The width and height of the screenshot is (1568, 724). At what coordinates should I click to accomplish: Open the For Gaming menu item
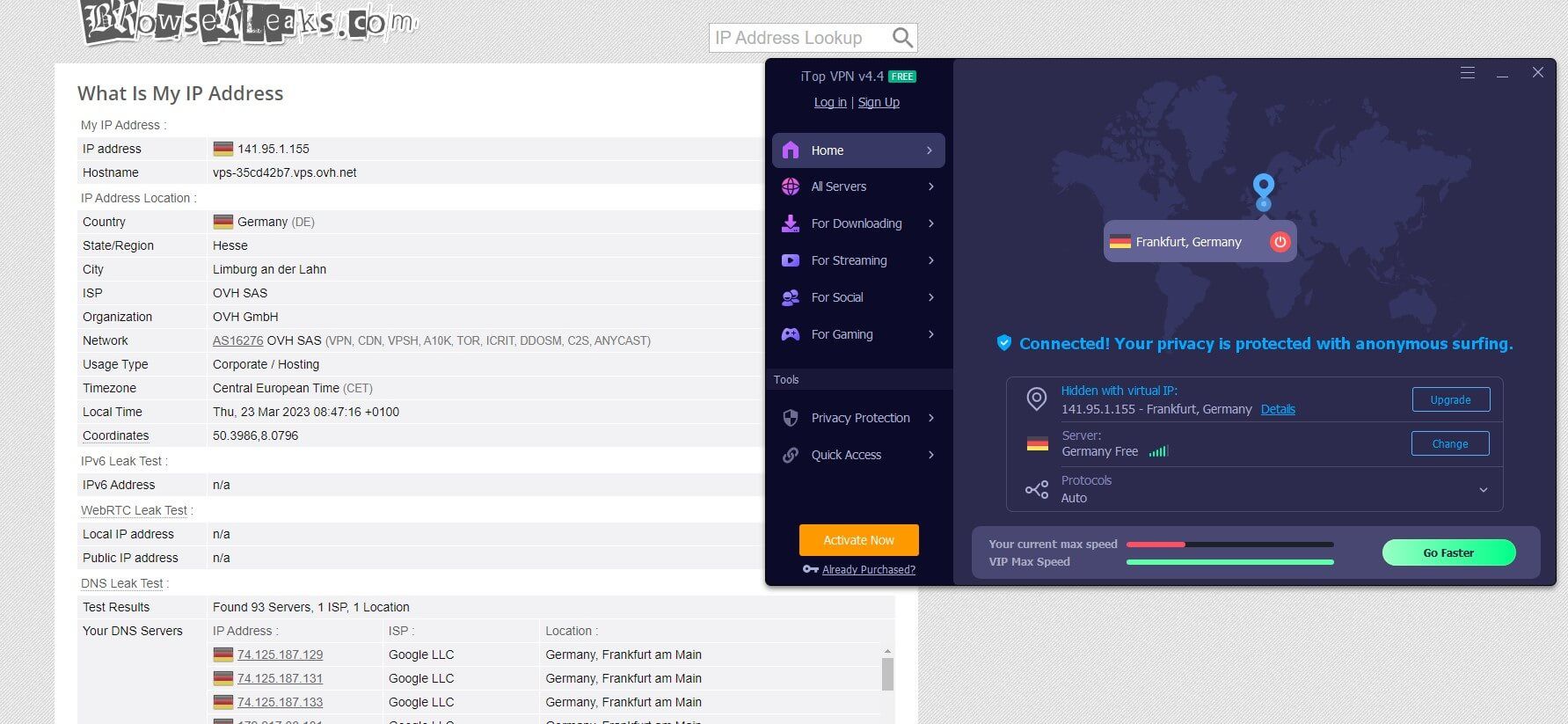[858, 334]
